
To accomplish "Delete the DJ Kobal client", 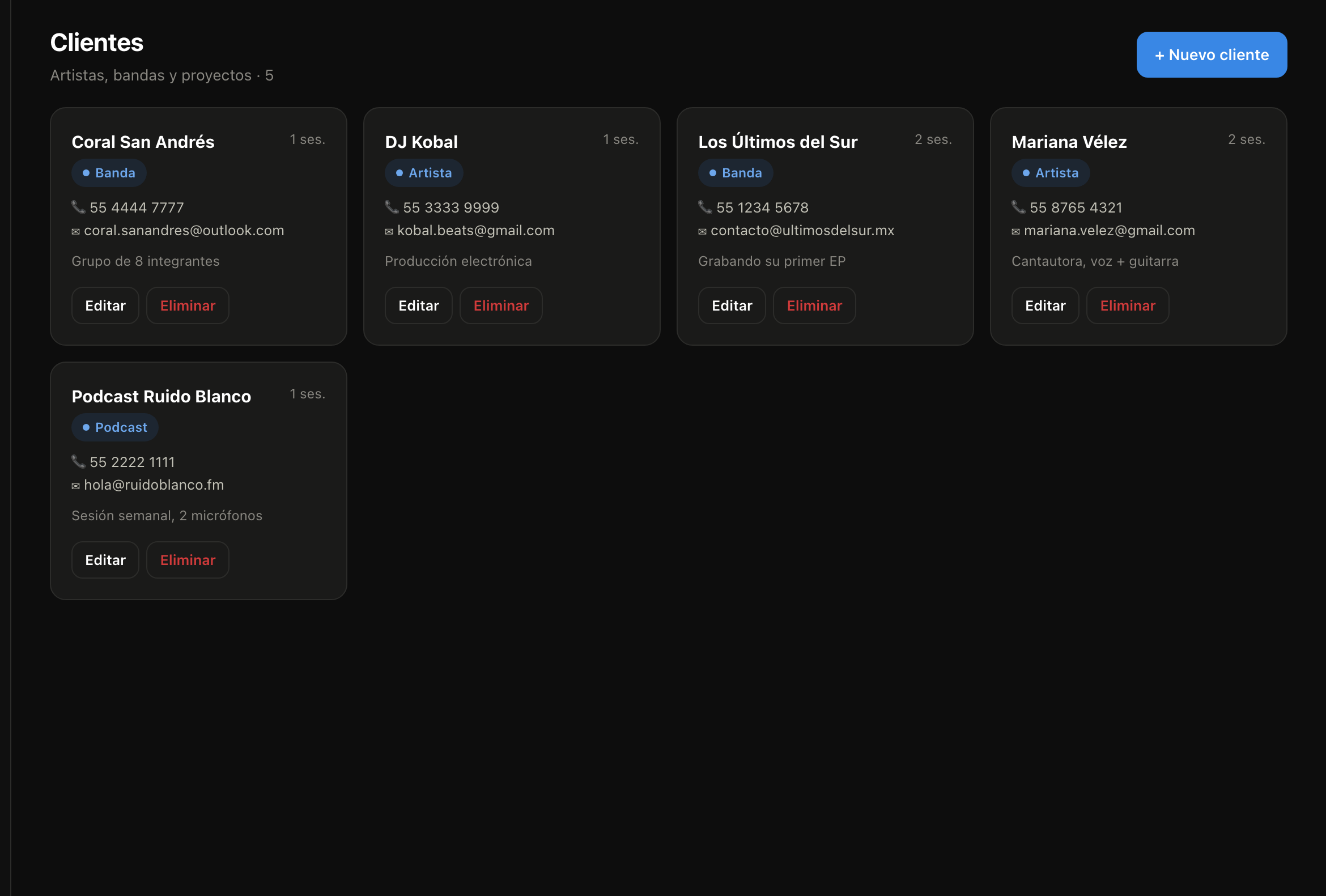I will point(501,305).
